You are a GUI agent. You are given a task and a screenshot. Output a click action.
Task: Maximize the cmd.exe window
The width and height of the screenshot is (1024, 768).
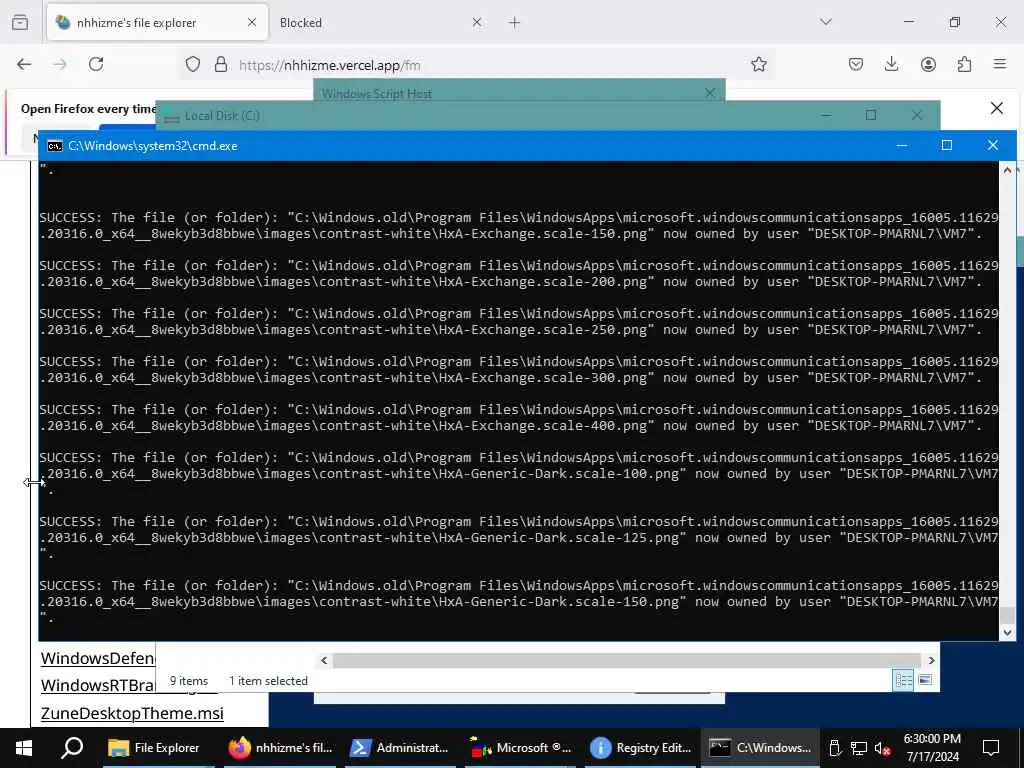947,145
